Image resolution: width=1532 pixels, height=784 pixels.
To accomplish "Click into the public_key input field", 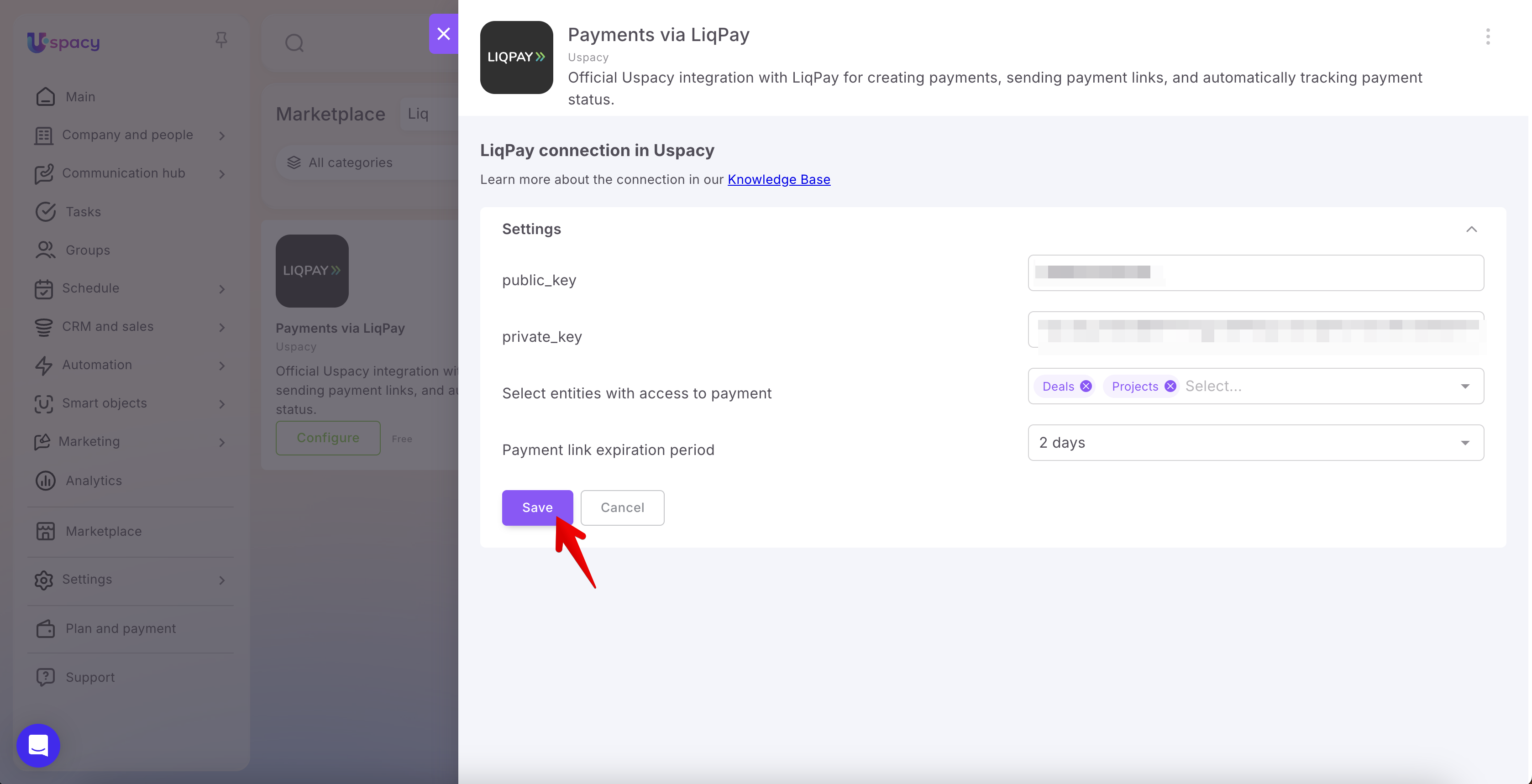I will click(1255, 273).
